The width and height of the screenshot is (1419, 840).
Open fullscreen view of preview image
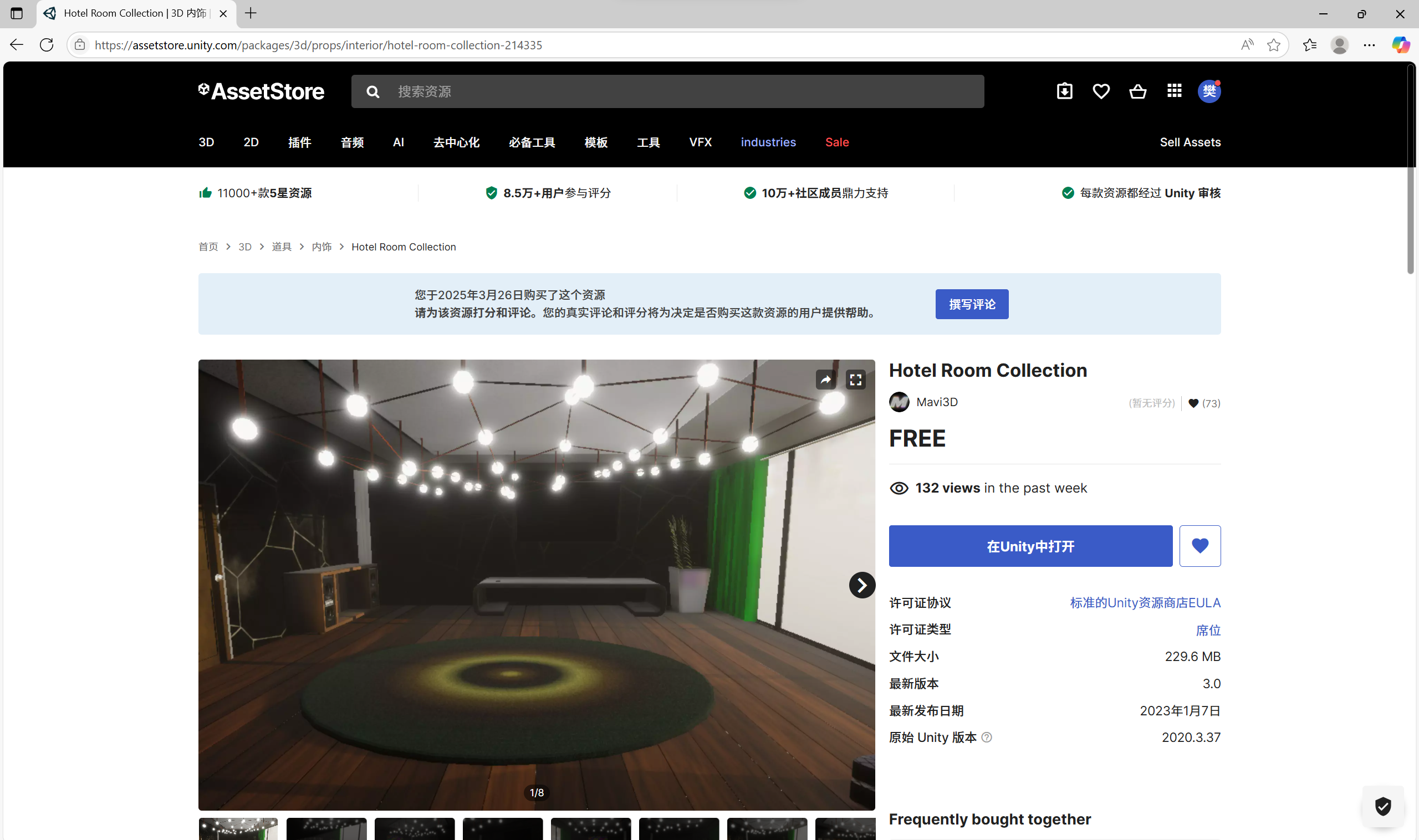tap(856, 379)
